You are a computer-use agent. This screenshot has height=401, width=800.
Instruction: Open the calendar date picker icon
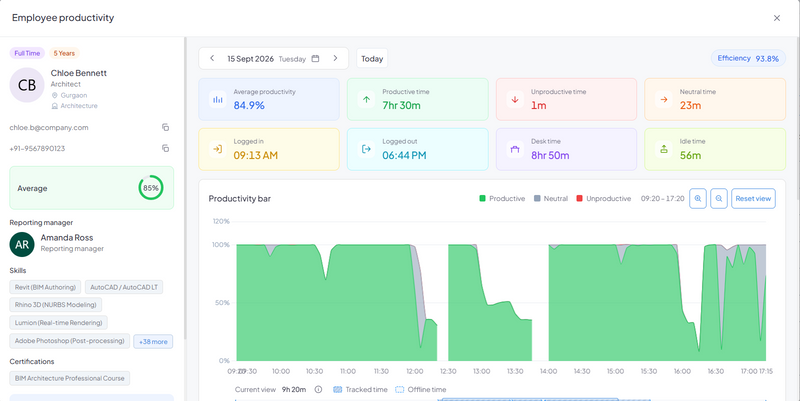point(315,58)
